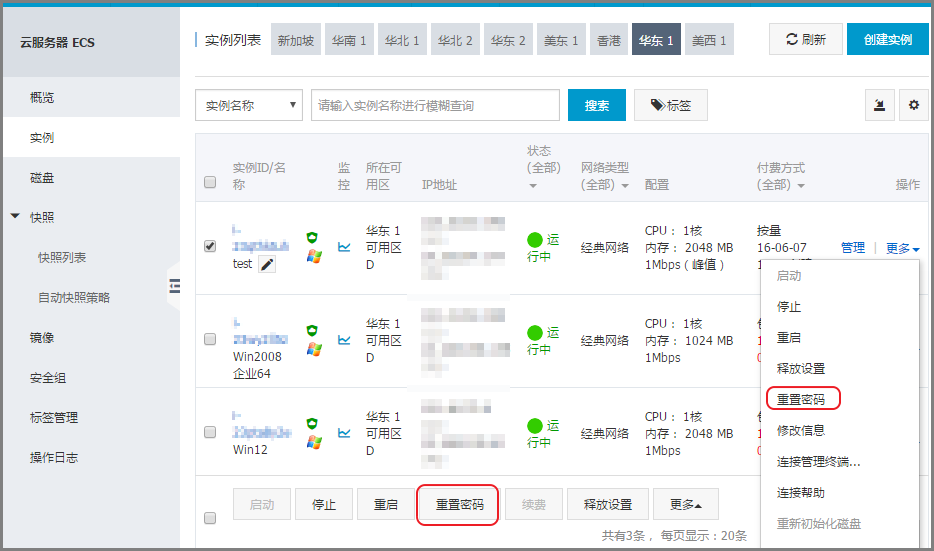This screenshot has height=551, width=934.
Task: Open 镜像 in the sidebar
Action: coord(92,338)
